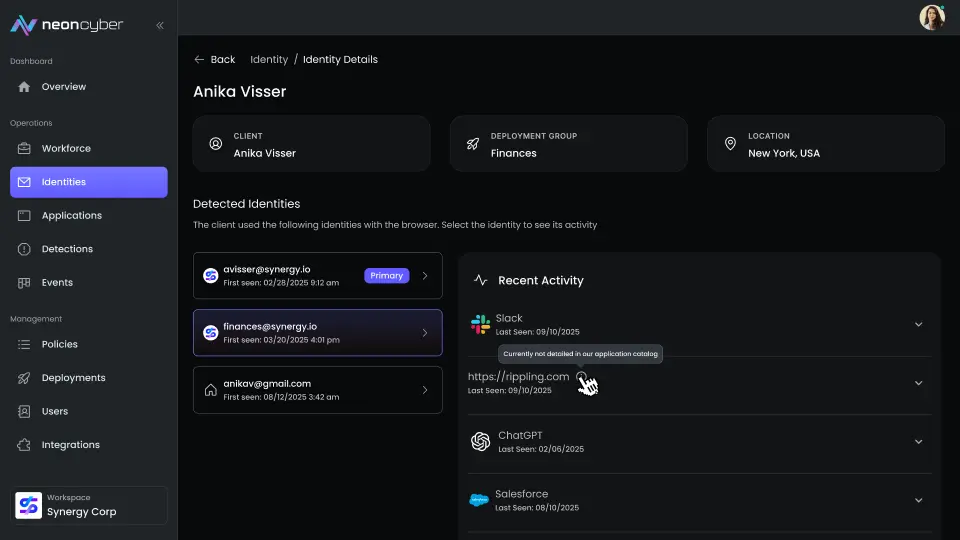Click the info icon next to rippling.com
The height and width of the screenshot is (540, 960).
[582, 377]
